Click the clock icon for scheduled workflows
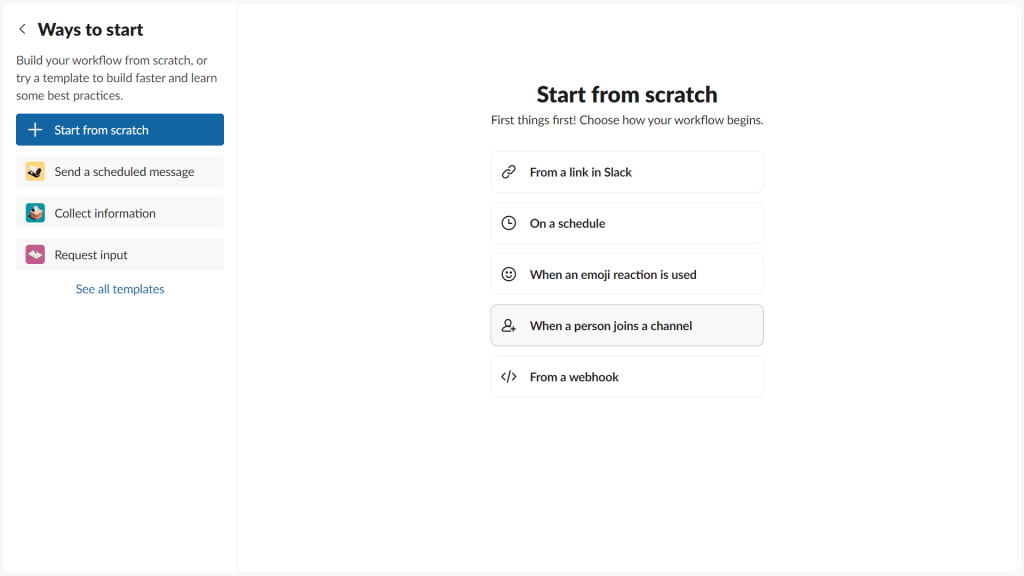This screenshot has height=576, width=1024. click(508, 222)
